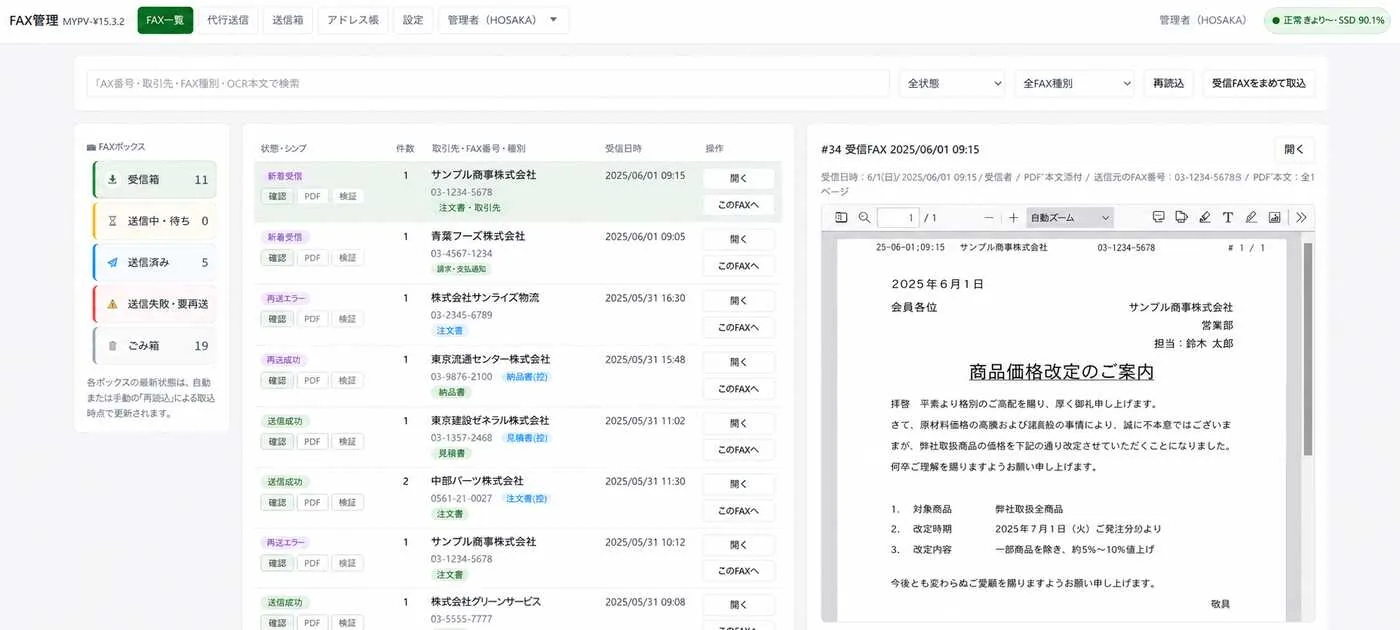The width and height of the screenshot is (1400, 630).
Task: Click the 受信日時 column header
Action: [x=623, y=148]
